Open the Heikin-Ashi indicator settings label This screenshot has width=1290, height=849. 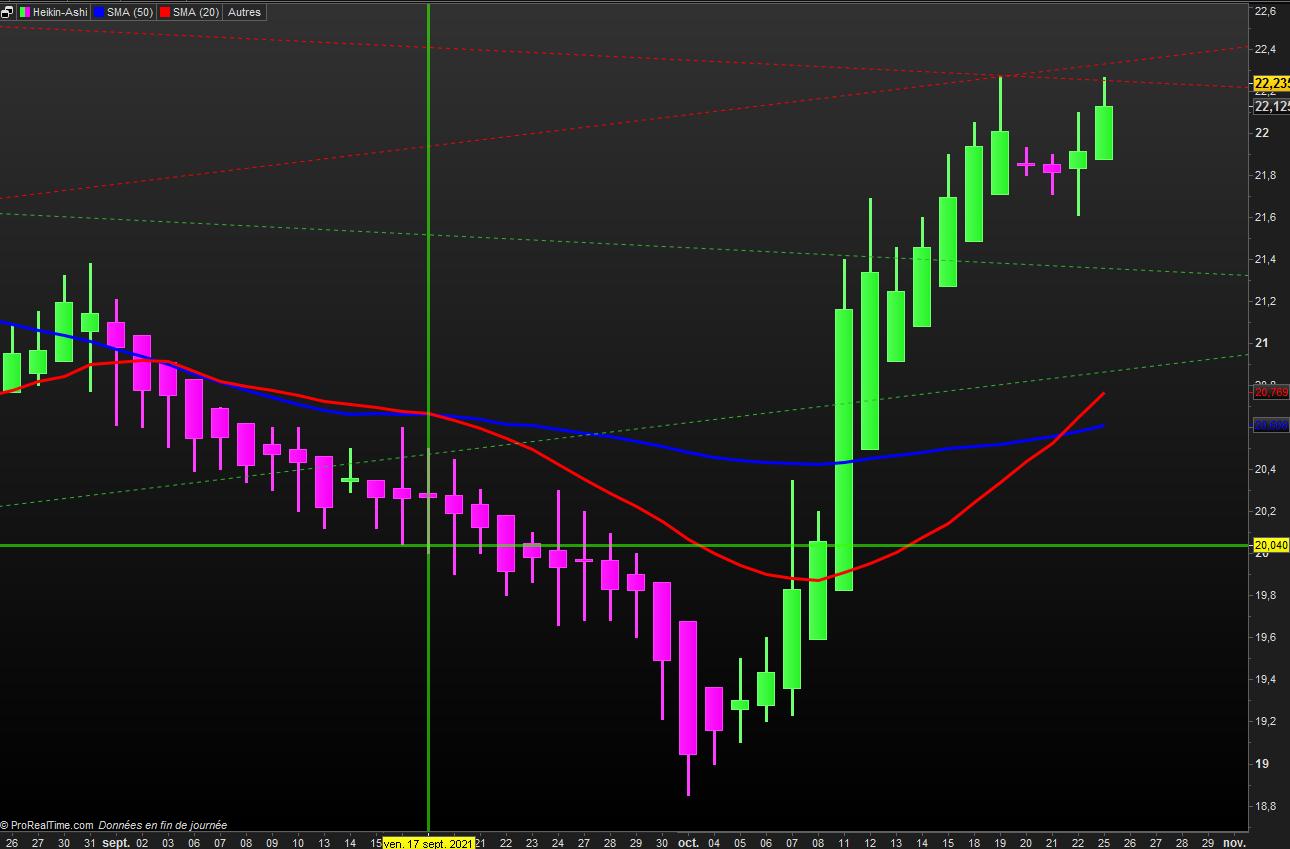pyautogui.click(x=59, y=12)
